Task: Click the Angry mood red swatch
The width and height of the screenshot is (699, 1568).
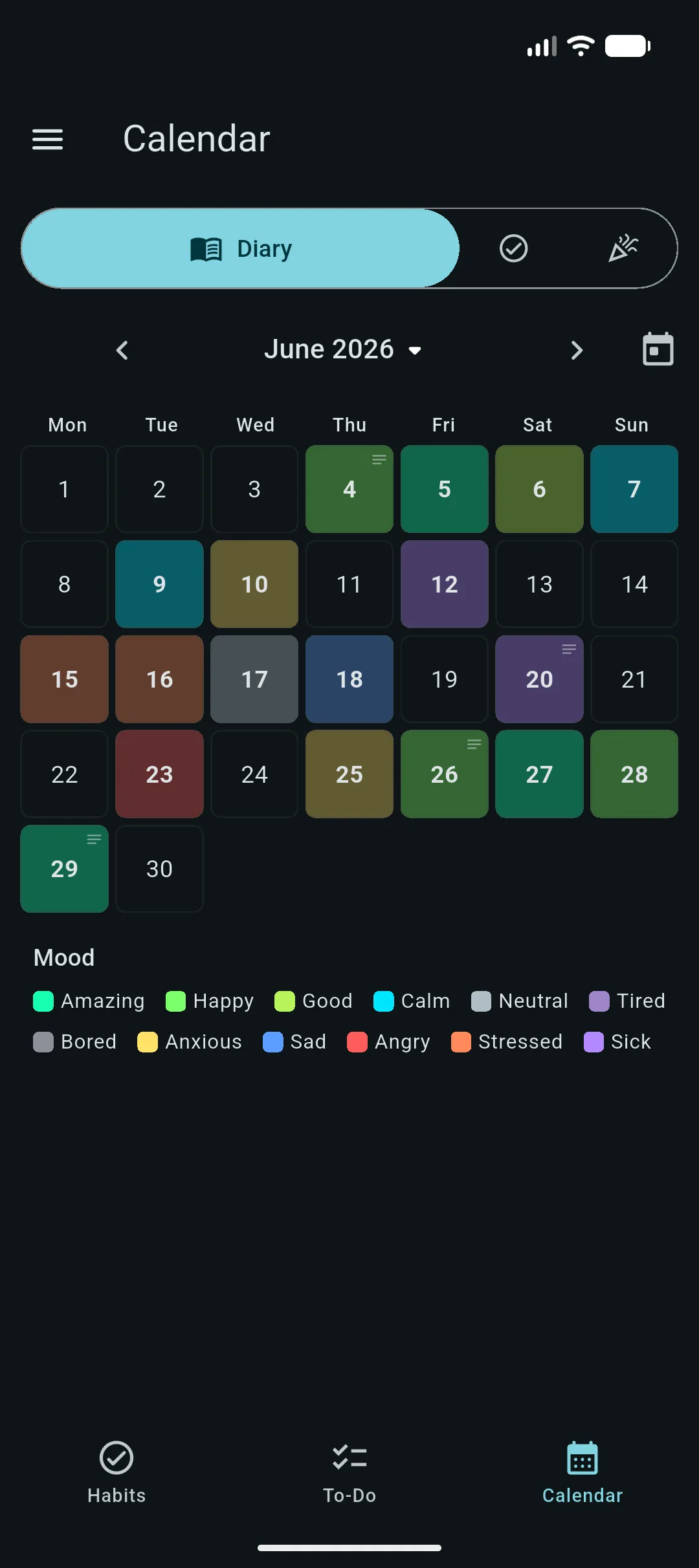Action: click(357, 1042)
